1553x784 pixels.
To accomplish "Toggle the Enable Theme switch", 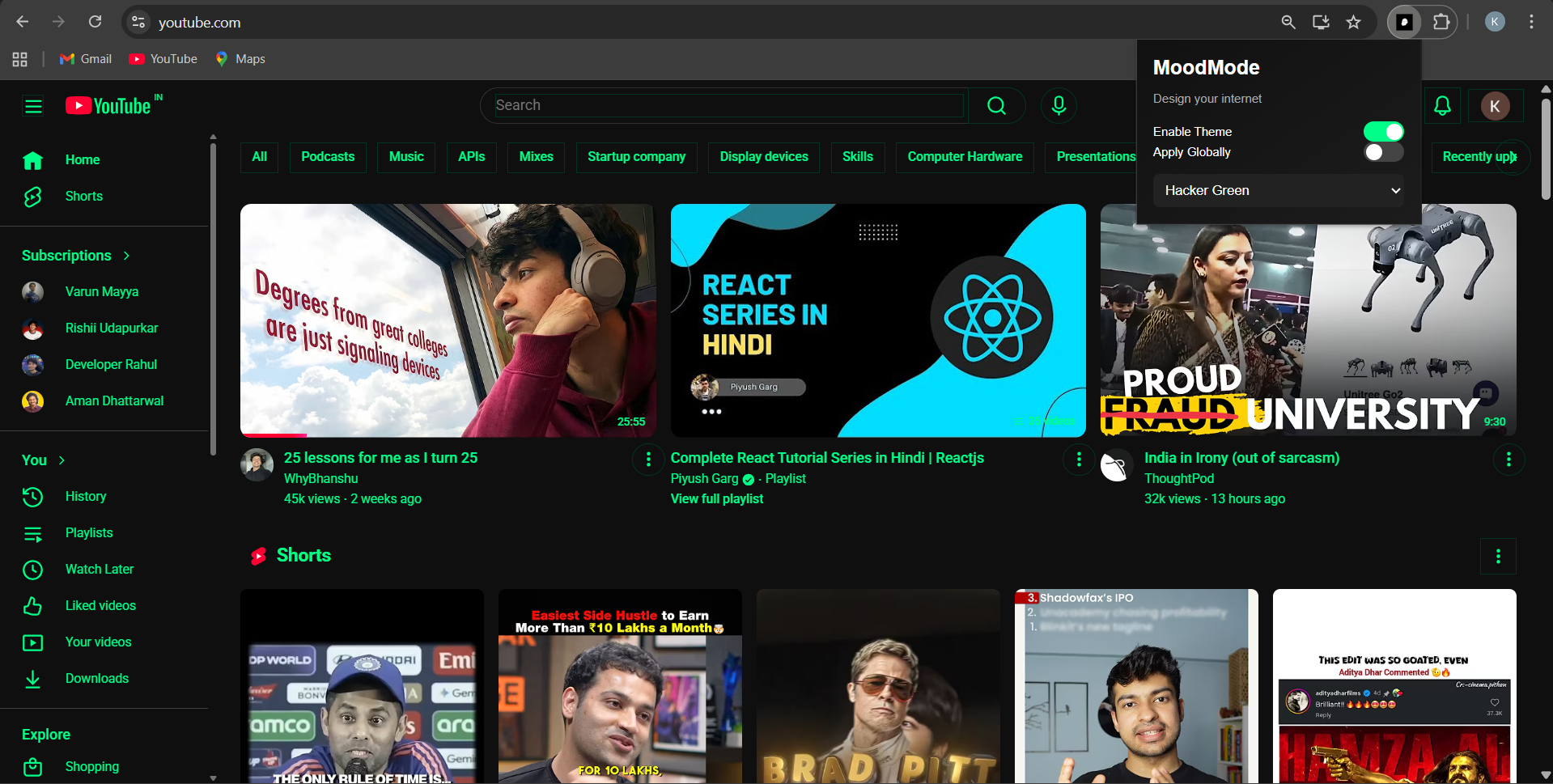I will pos(1383,132).
